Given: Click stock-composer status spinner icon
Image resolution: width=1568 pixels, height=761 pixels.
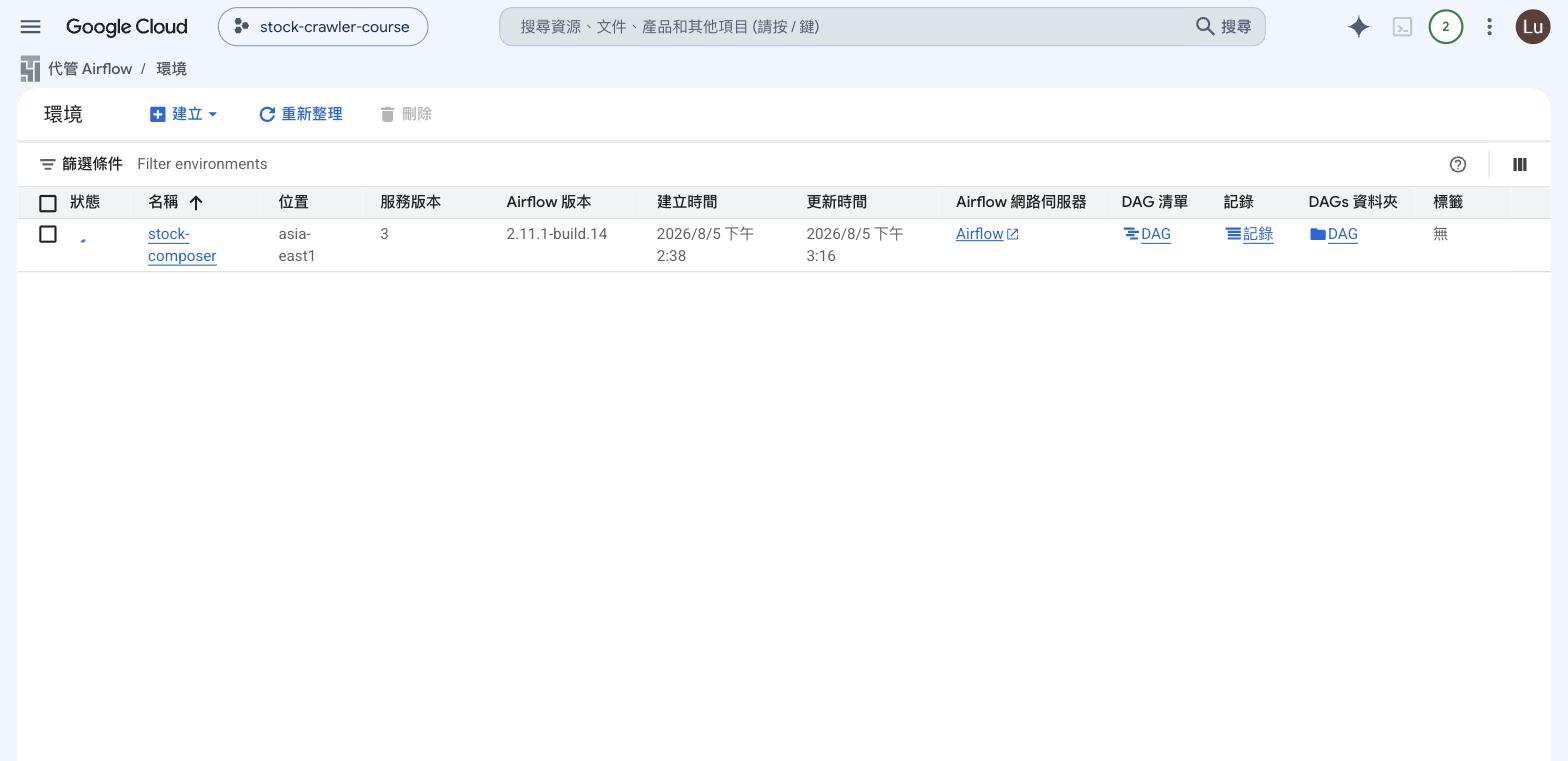Looking at the screenshot, I should coord(83,240).
